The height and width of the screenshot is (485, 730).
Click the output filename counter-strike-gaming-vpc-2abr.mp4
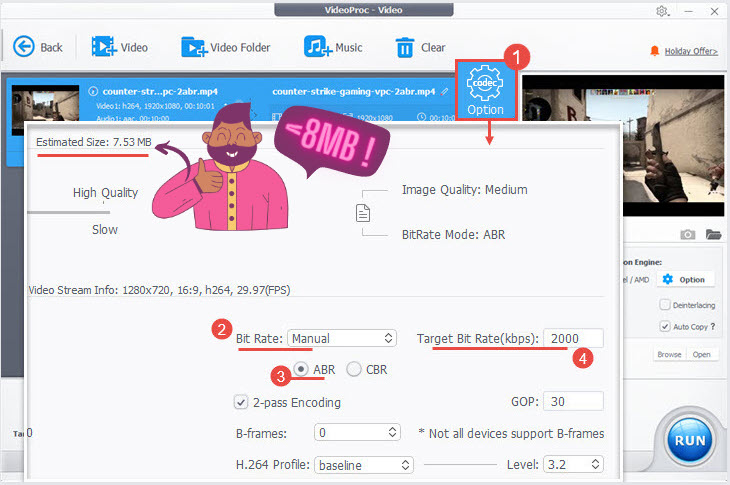(x=354, y=91)
